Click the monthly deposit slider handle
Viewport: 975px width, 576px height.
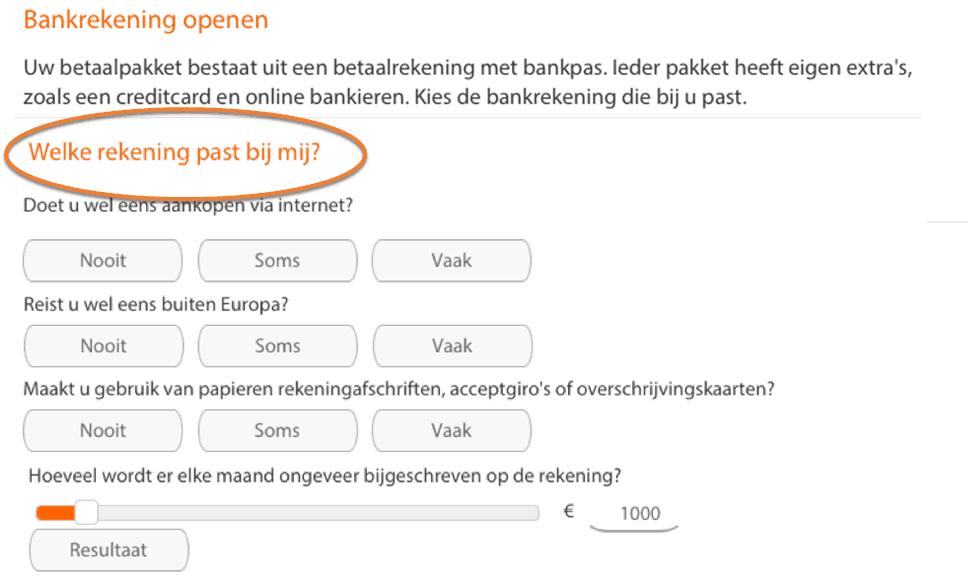(x=87, y=513)
